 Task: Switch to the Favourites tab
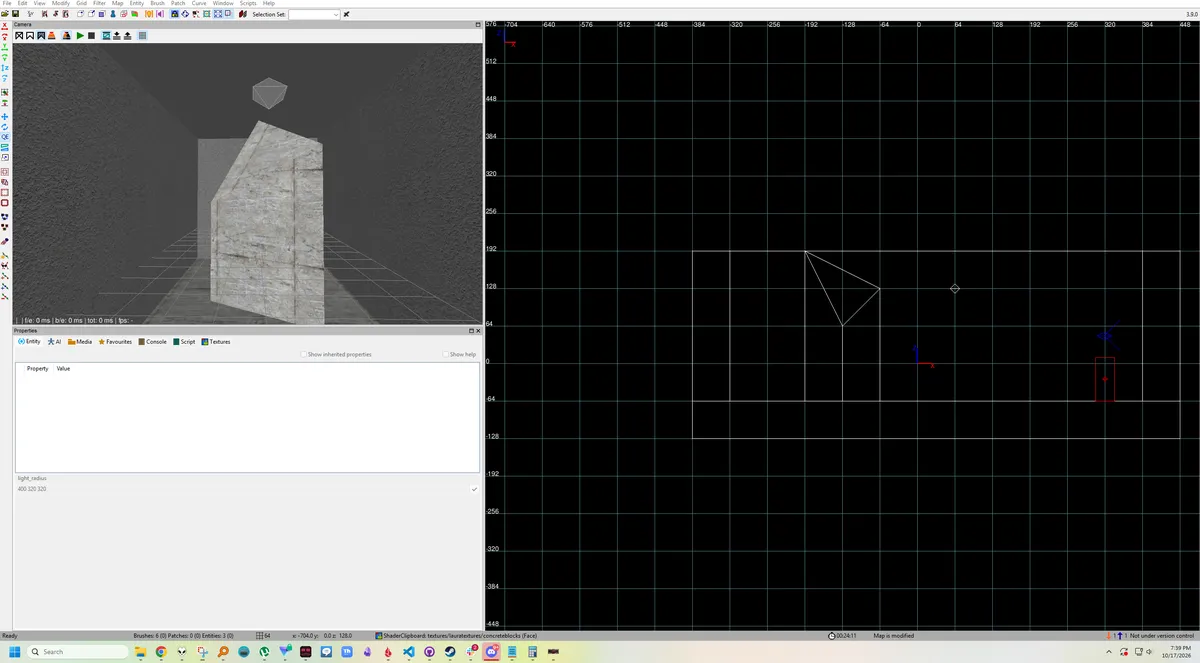click(x=115, y=342)
